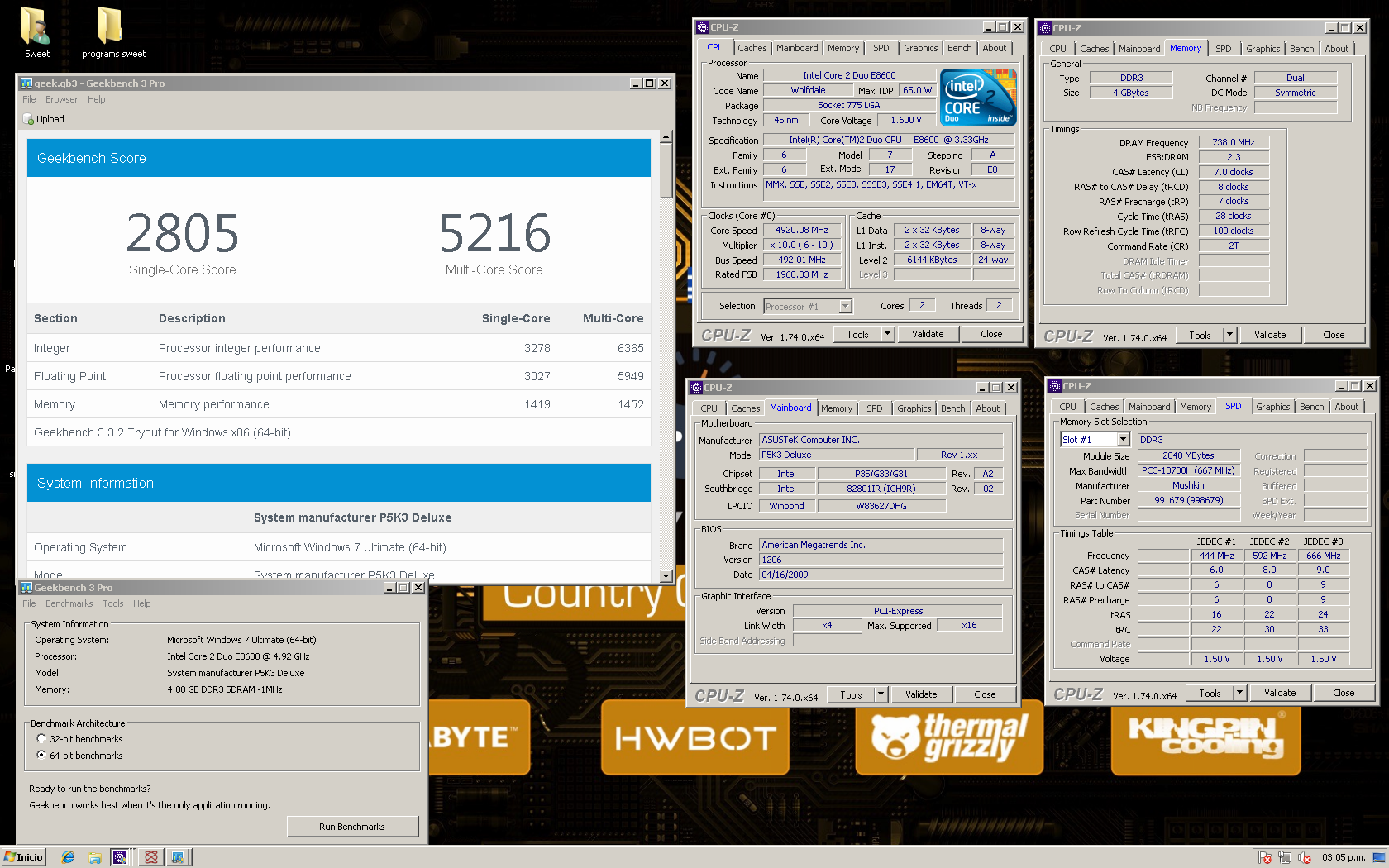The height and width of the screenshot is (868, 1389).
Task: Open the Processor #1 selection dropdown
Action: [x=845, y=306]
